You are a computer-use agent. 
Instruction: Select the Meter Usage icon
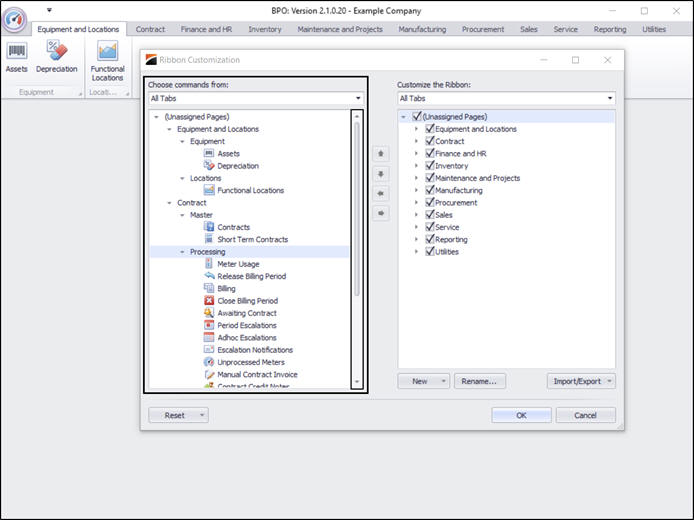click(209, 263)
